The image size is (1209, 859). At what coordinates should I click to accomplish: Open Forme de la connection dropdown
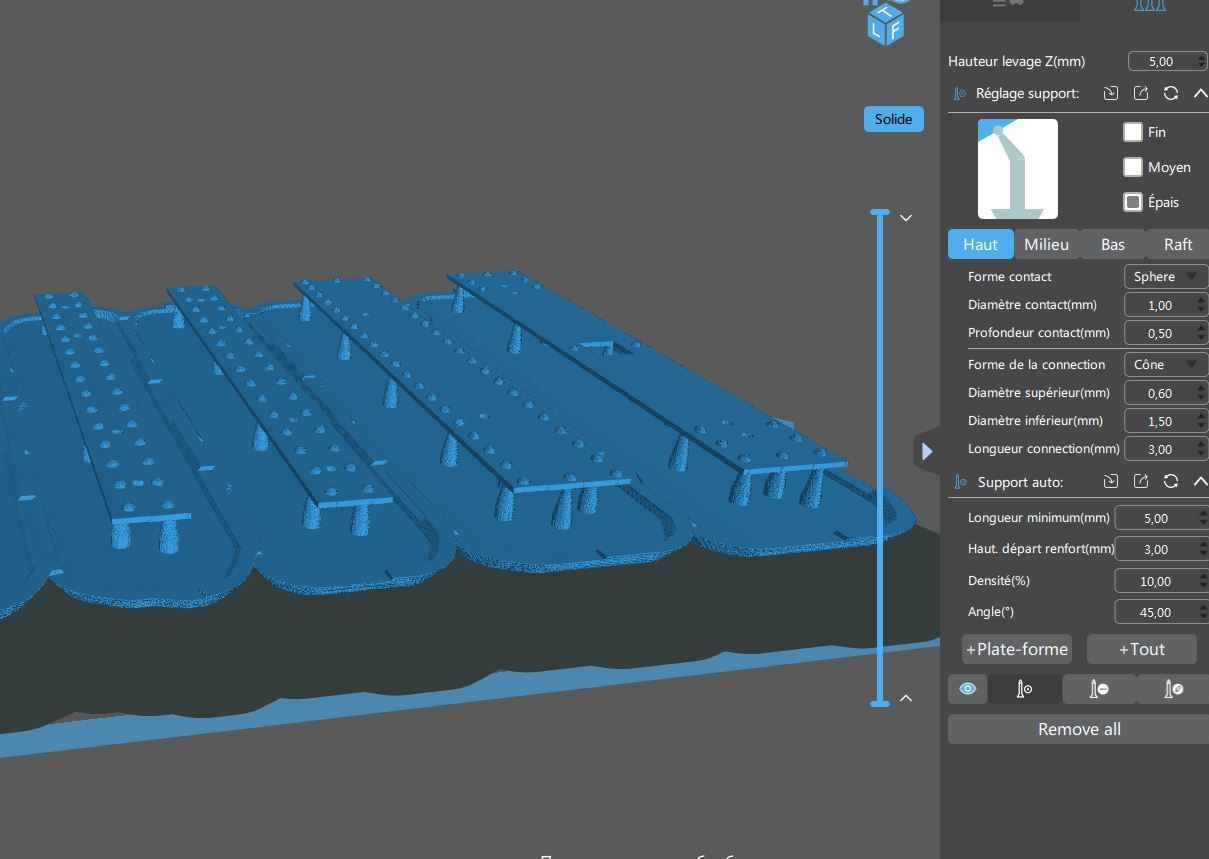tap(1165, 365)
